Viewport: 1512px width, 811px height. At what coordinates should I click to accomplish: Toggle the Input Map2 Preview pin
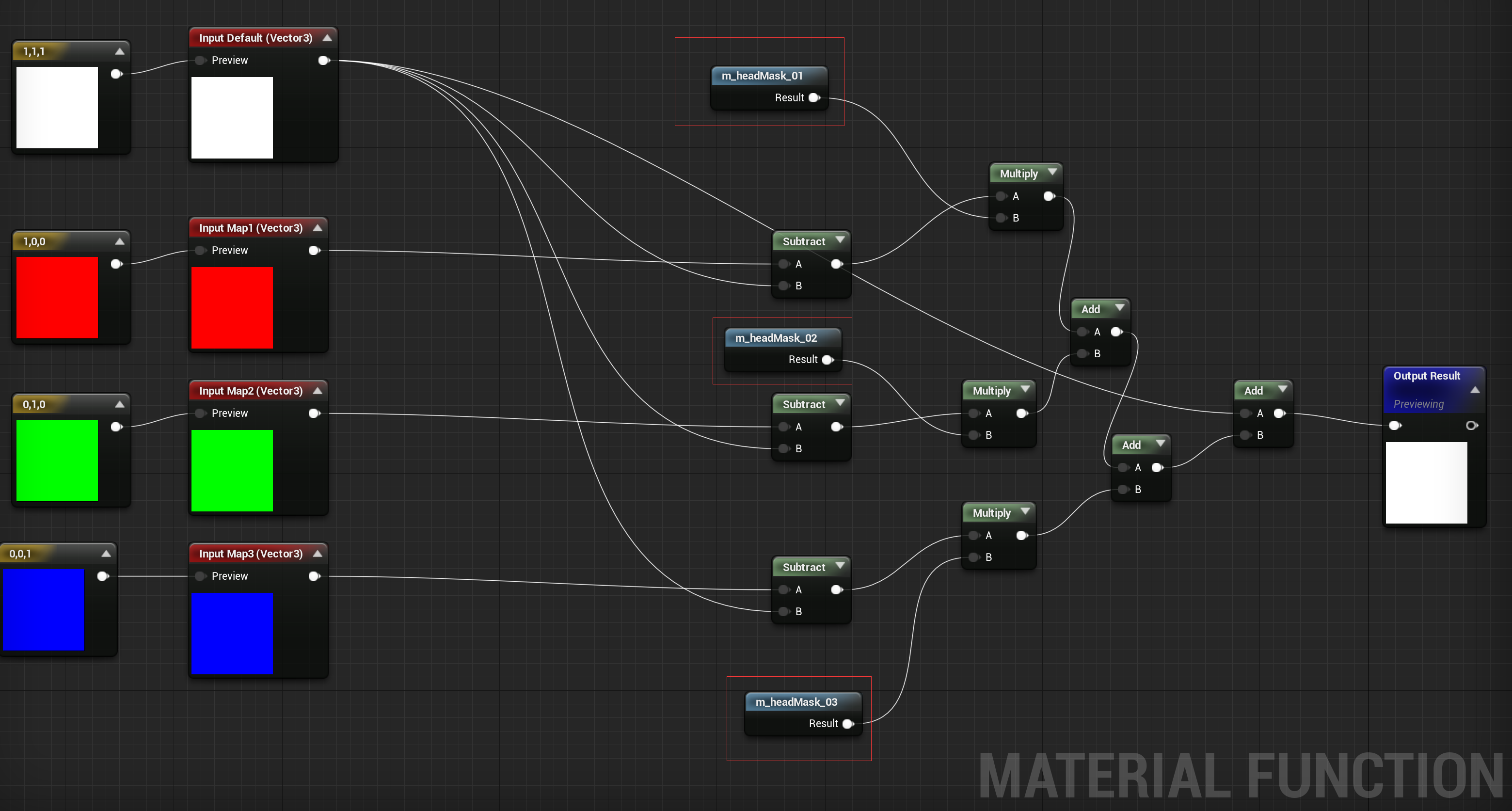coord(200,413)
